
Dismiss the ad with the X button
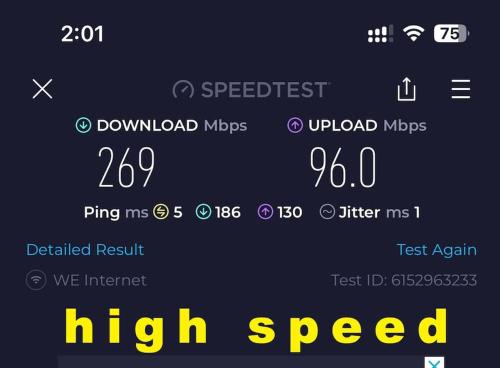434,363
